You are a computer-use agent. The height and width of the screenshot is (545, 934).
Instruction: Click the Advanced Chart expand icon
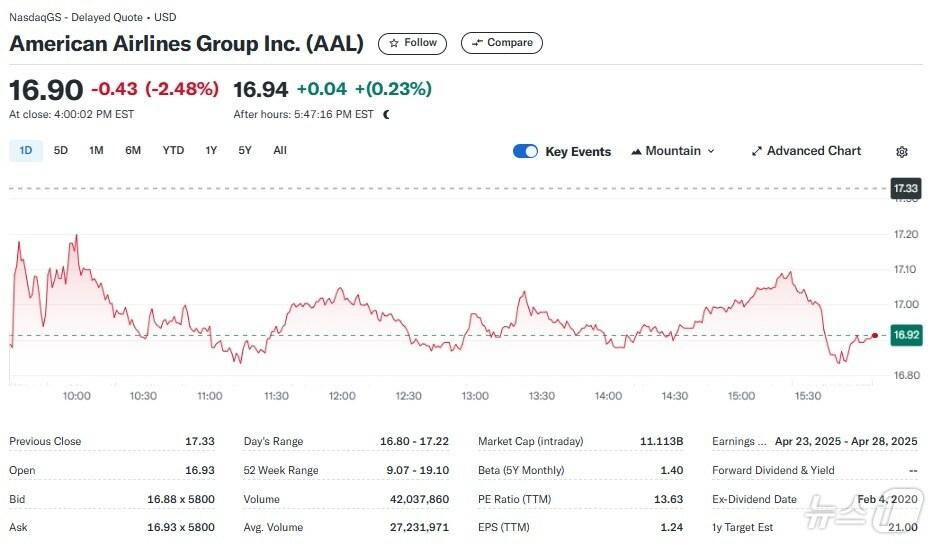(757, 152)
